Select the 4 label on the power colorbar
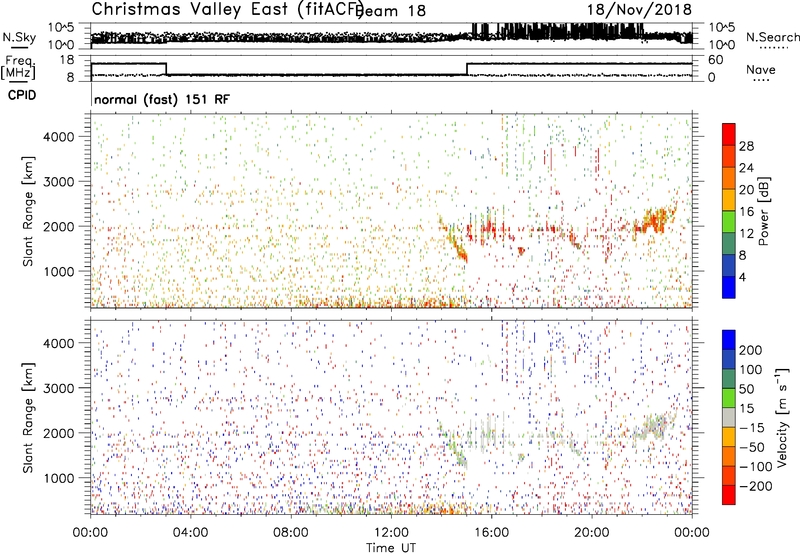800x554 pixels. coord(743,277)
